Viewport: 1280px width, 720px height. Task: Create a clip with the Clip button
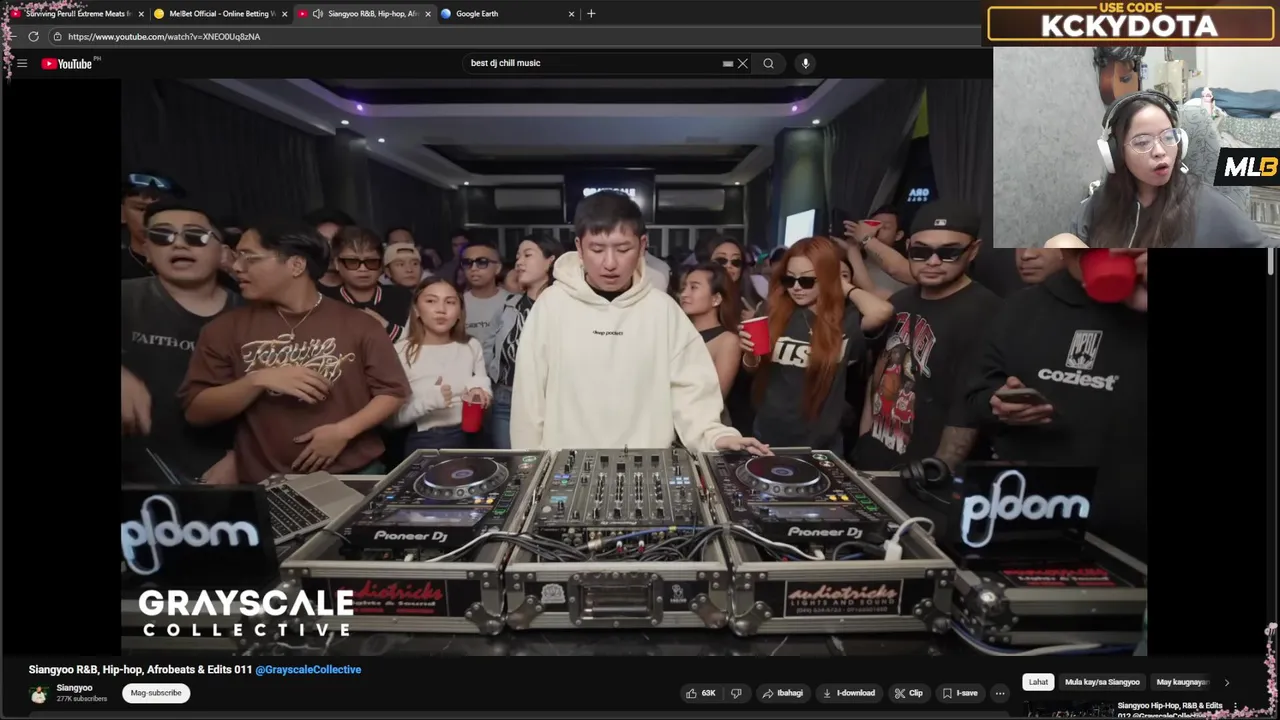[x=909, y=693]
